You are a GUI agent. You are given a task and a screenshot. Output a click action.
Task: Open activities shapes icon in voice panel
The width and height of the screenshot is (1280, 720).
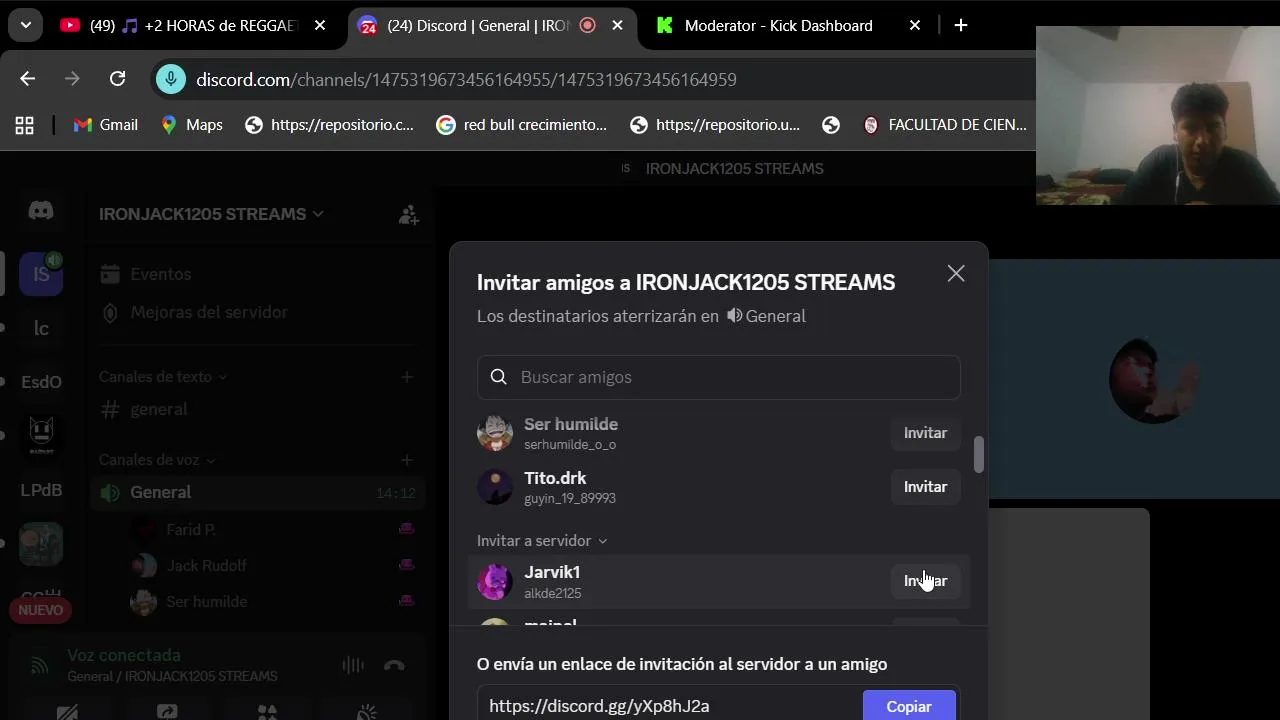(267, 712)
